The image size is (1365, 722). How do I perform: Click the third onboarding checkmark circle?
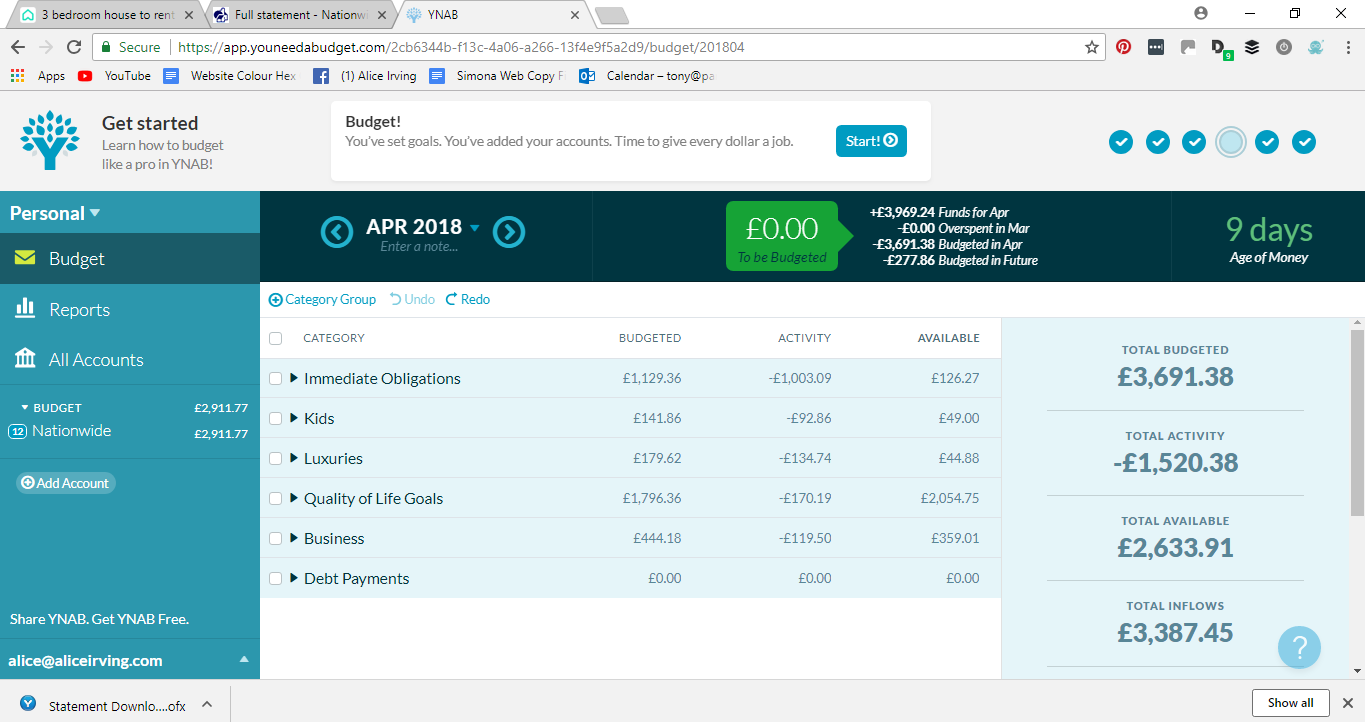[1194, 142]
